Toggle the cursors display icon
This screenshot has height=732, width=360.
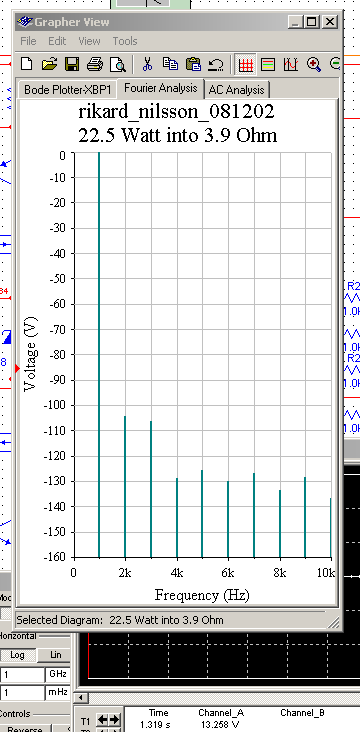pos(291,64)
